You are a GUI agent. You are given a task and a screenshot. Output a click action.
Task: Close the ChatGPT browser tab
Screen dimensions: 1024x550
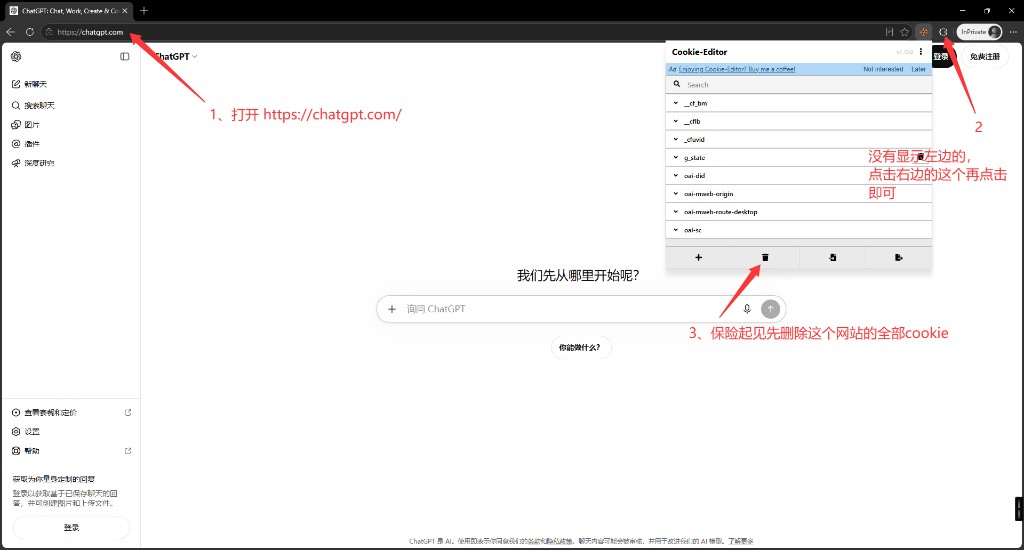click(x=125, y=10)
